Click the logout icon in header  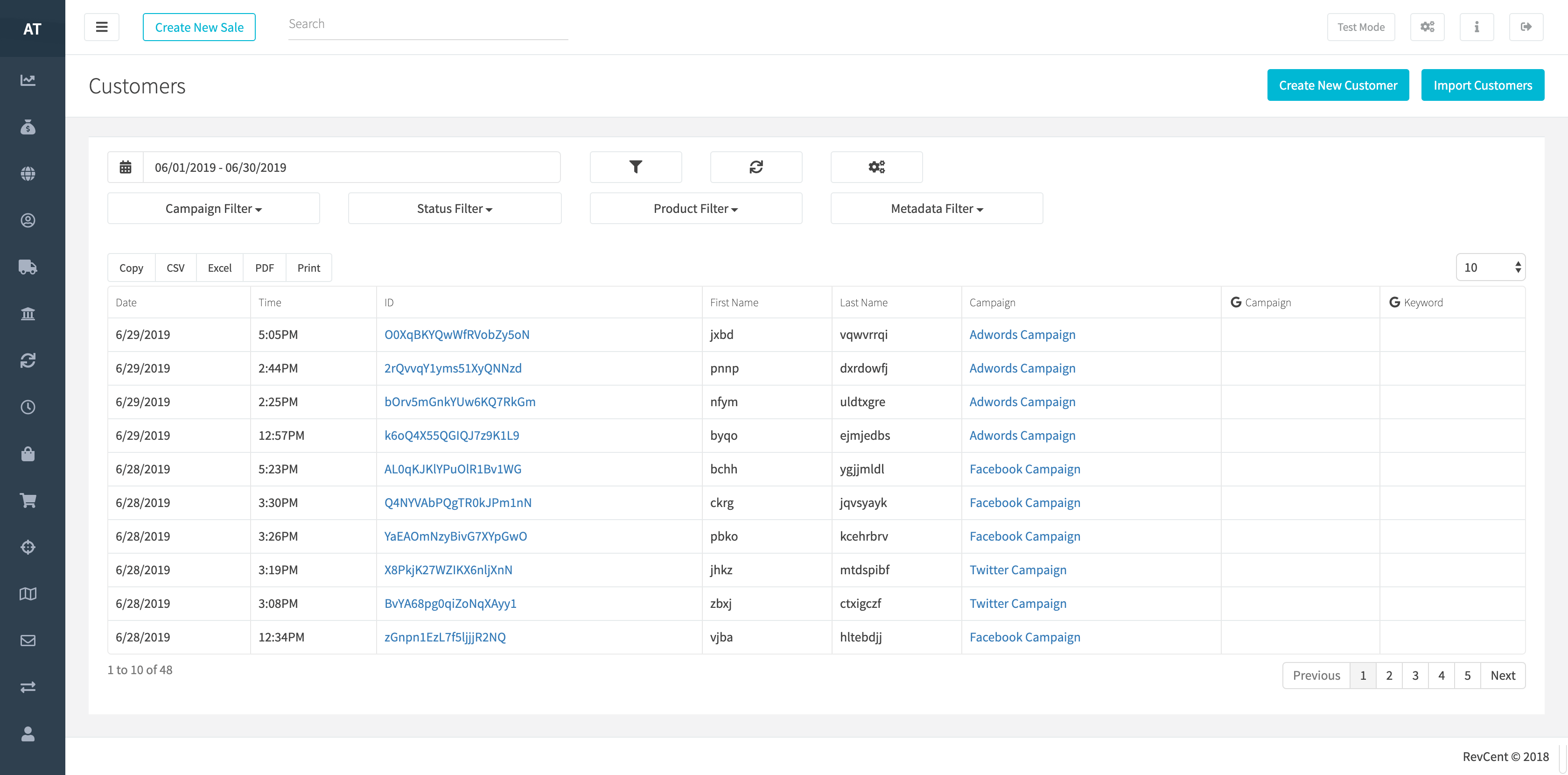tap(1526, 27)
